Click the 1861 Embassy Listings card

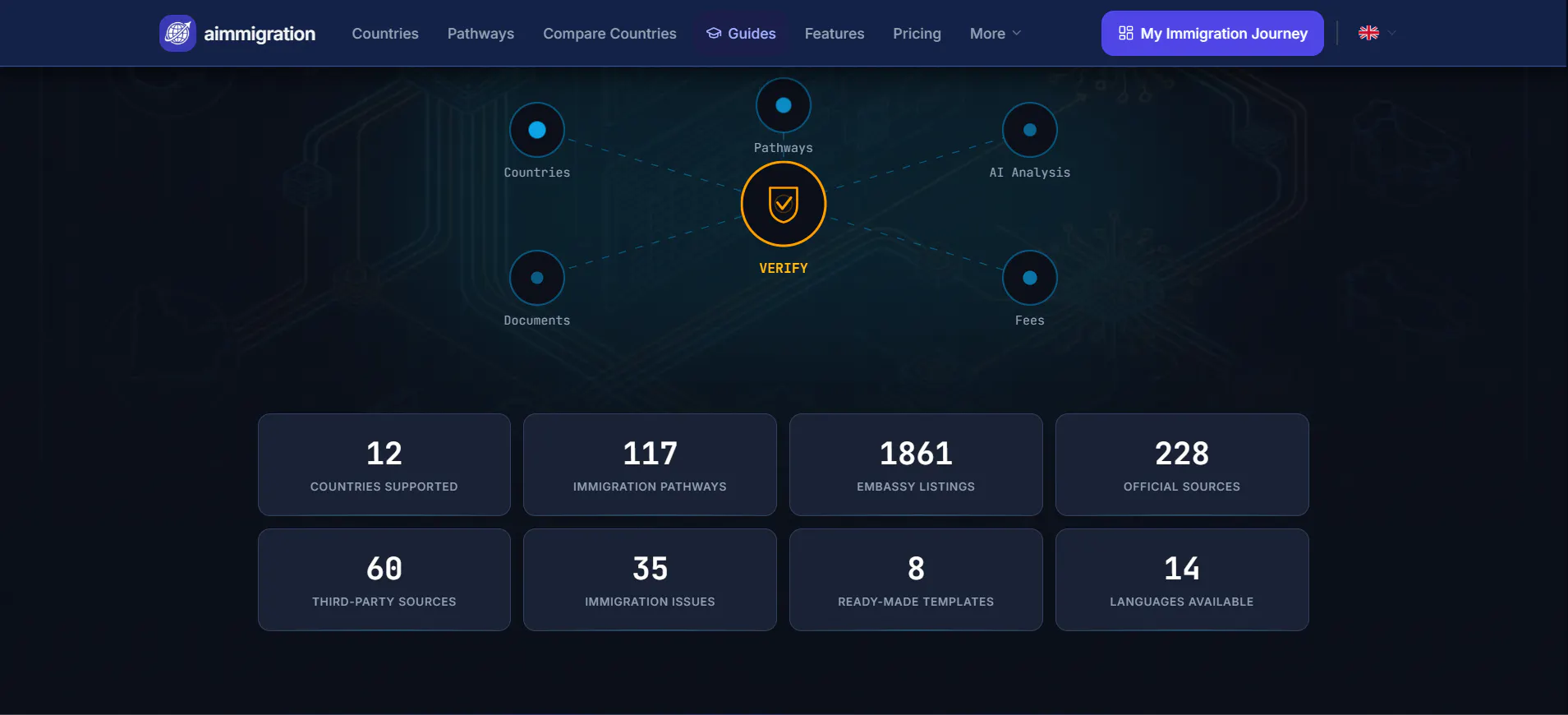click(916, 464)
